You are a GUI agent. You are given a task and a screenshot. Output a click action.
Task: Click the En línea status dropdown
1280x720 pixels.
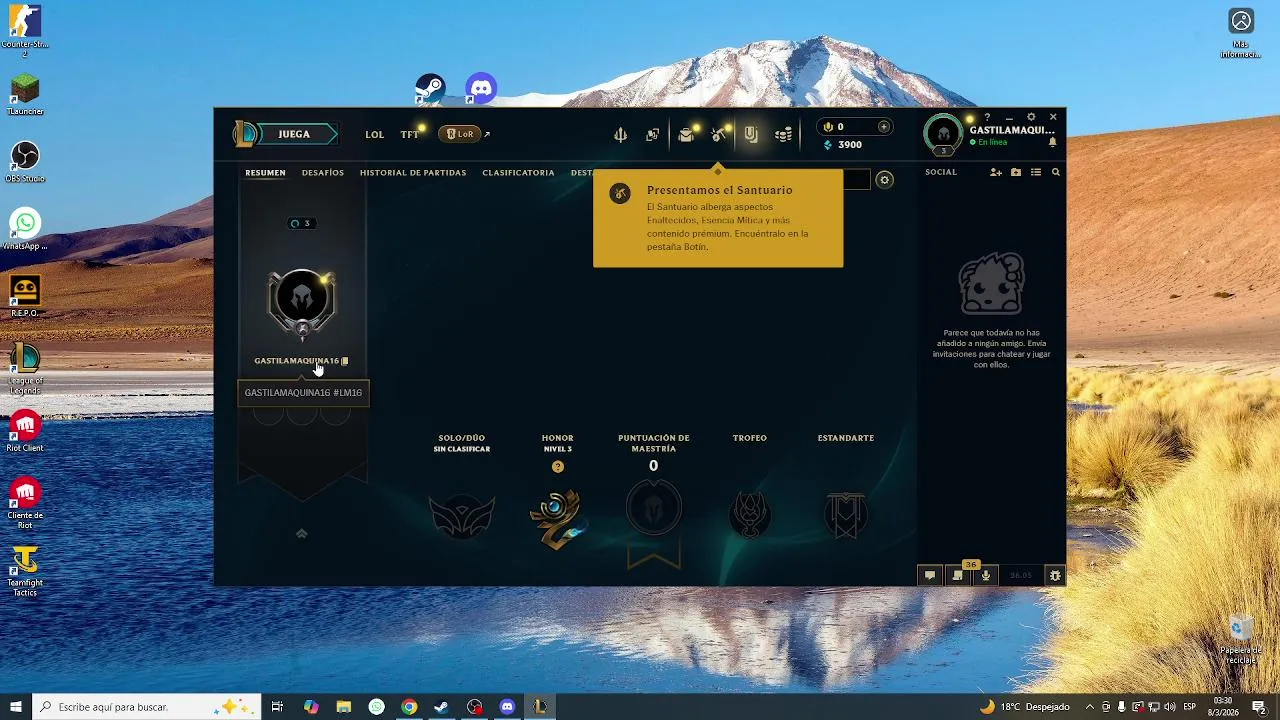(988, 143)
